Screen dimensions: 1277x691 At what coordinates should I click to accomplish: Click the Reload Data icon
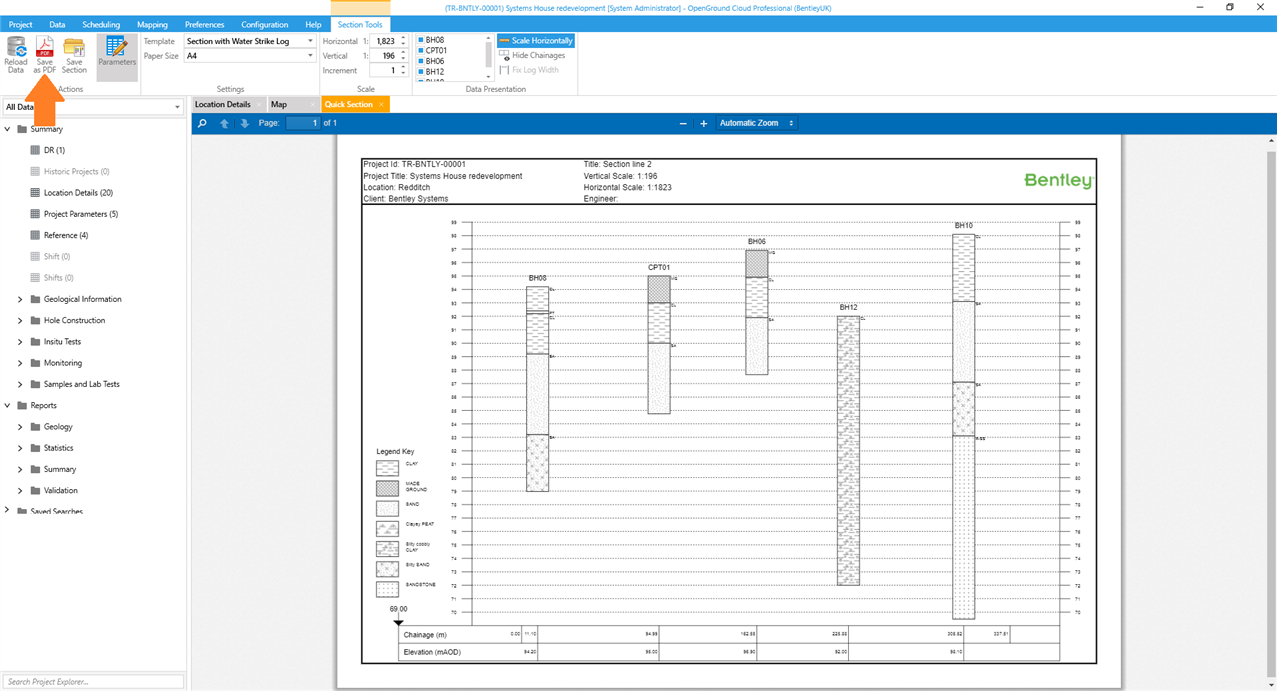click(16, 55)
